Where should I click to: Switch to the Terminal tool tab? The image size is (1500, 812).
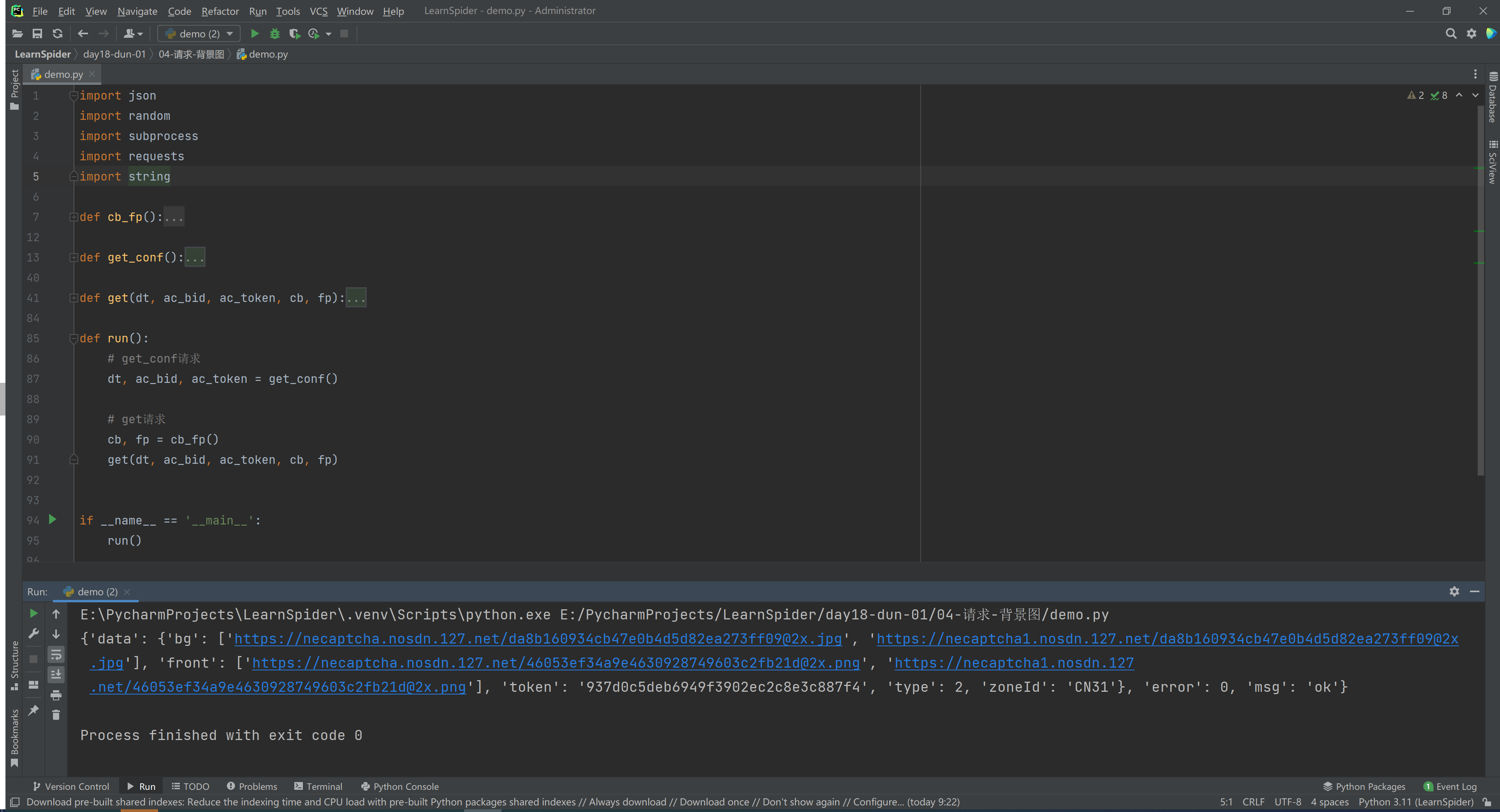tap(318, 786)
